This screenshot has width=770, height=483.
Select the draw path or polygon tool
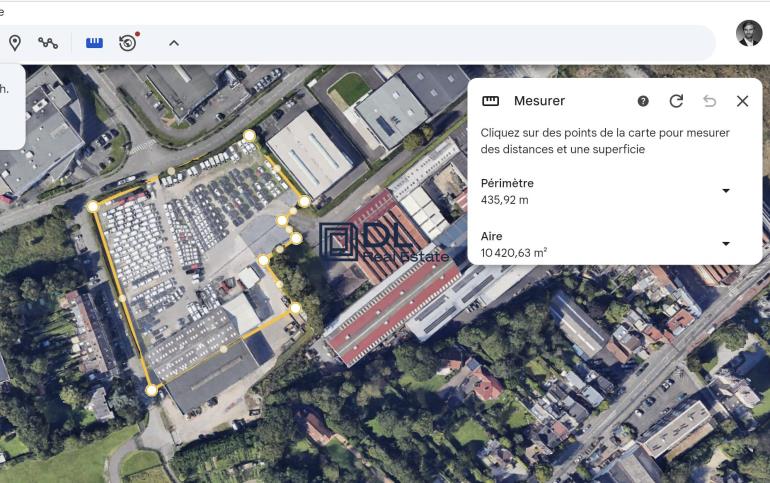[x=48, y=43]
